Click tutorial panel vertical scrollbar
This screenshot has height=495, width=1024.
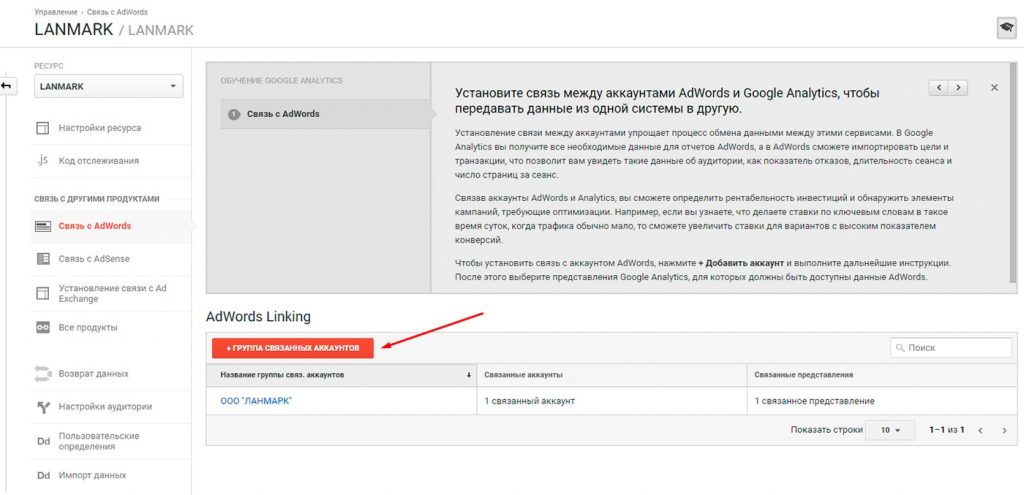pyautogui.click(x=1013, y=173)
